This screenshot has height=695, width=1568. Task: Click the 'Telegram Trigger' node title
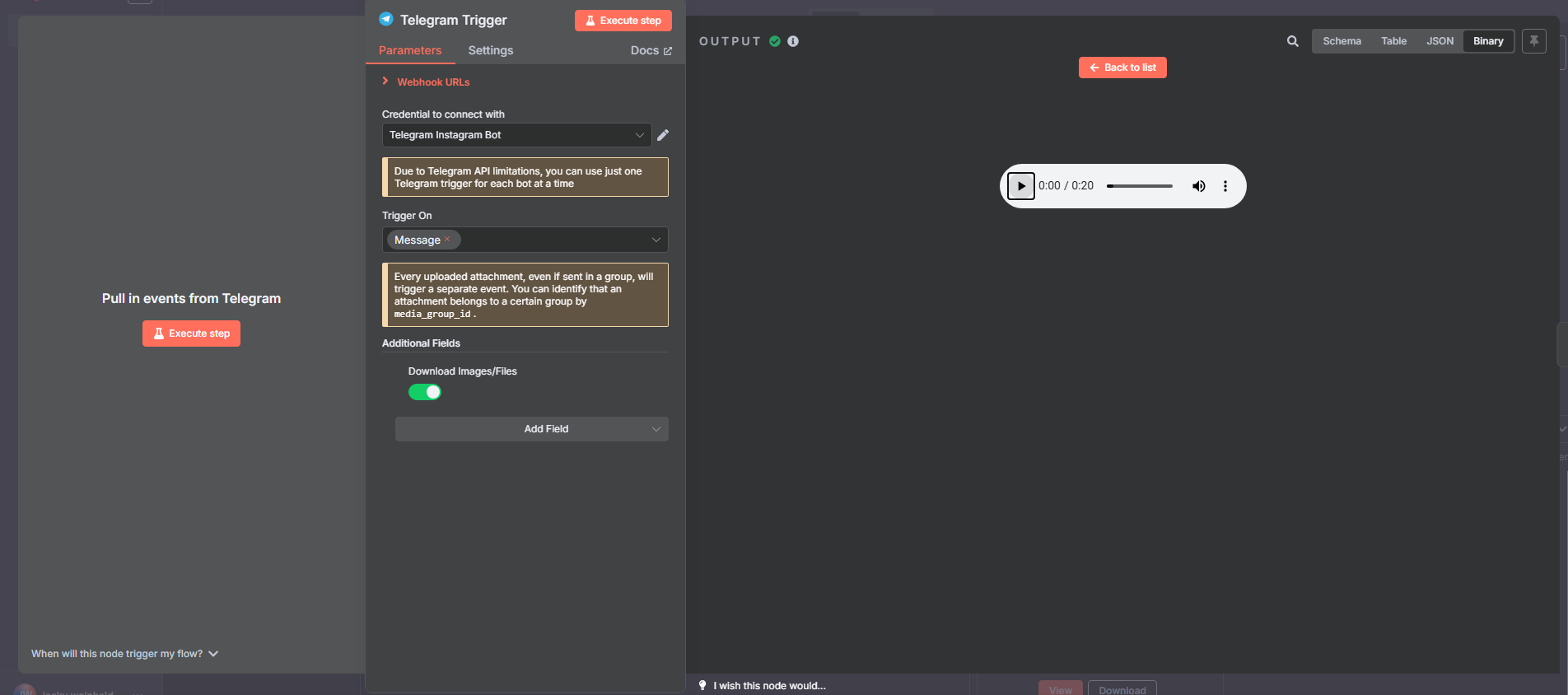pyautogui.click(x=454, y=20)
